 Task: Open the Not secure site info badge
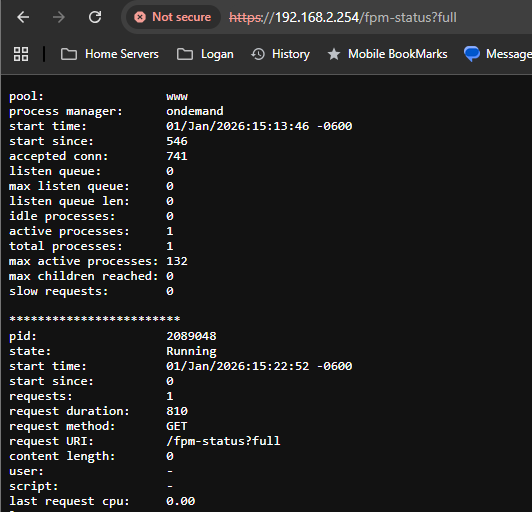coord(173,17)
